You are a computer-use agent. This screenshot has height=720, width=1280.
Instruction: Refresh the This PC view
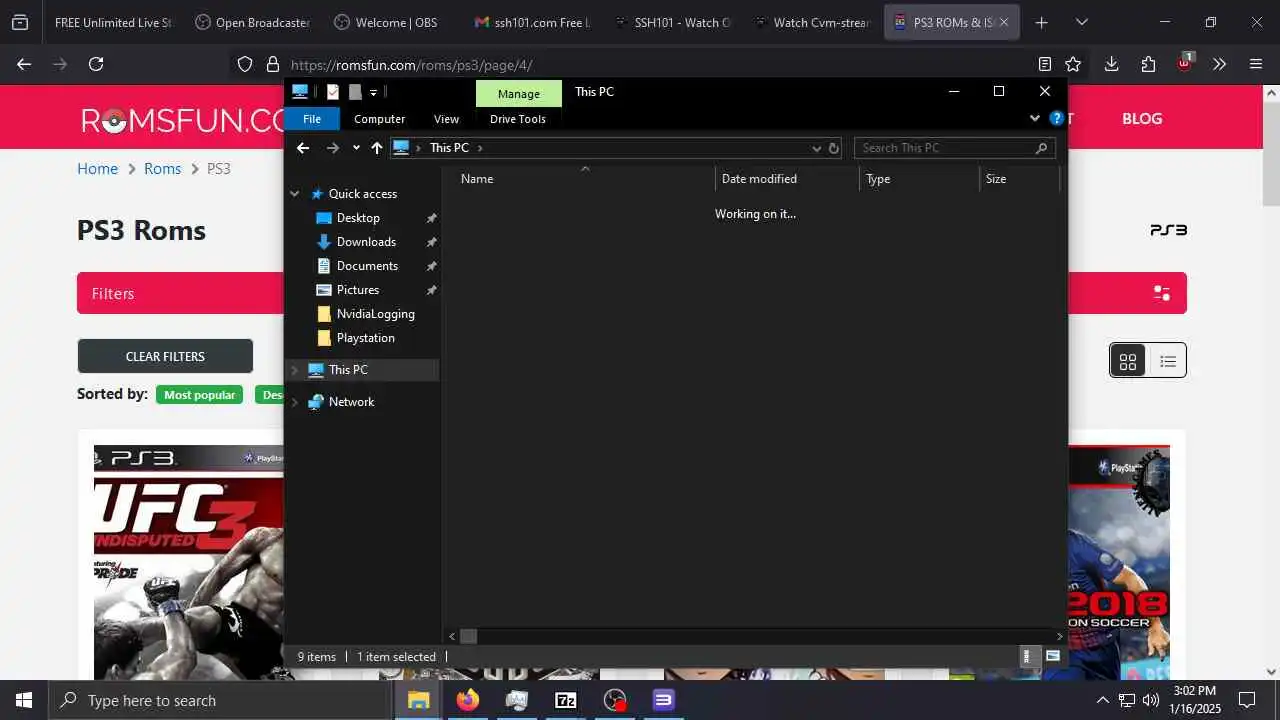[834, 148]
